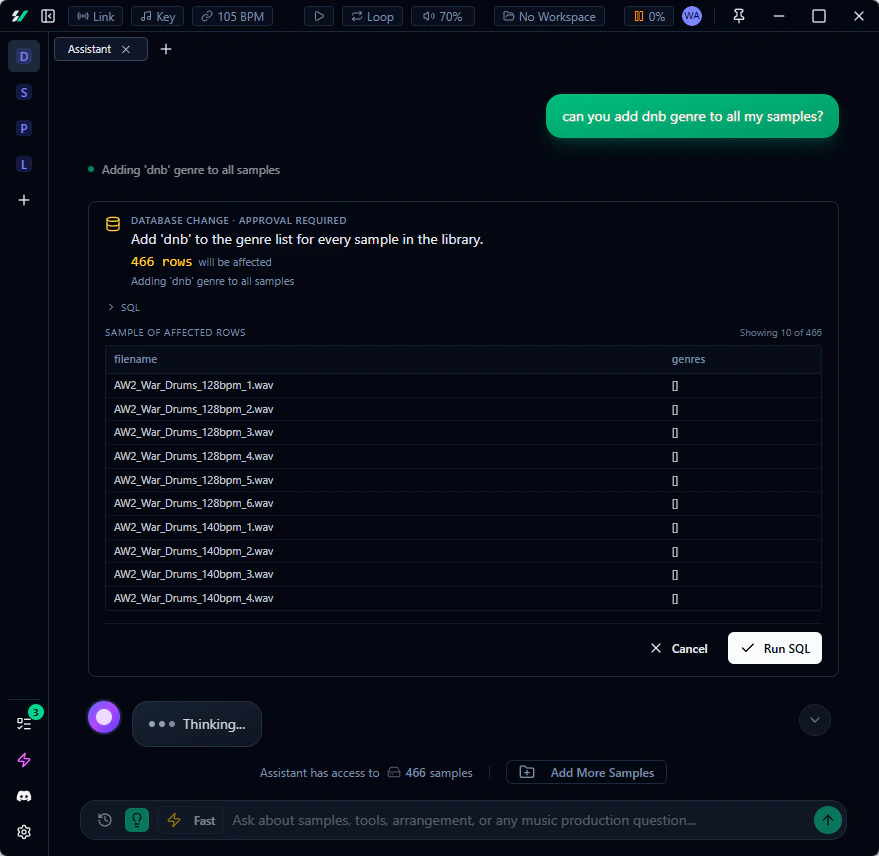Approve the change with Run SQL
The height and width of the screenshot is (856, 879).
click(774, 648)
